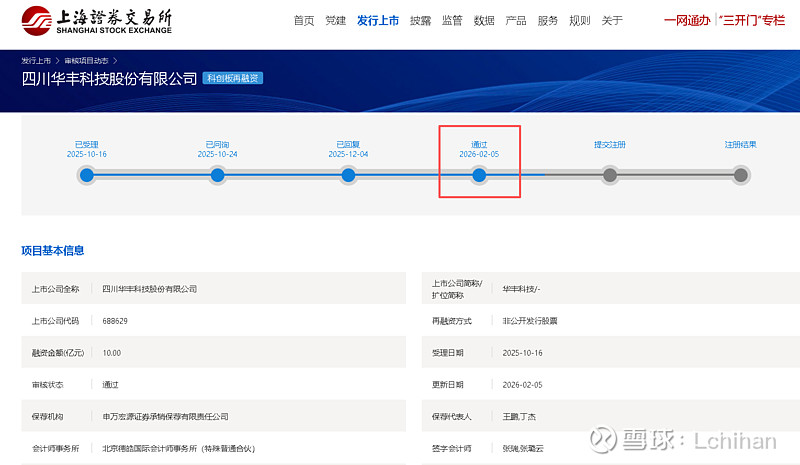Image resolution: width=800 pixels, height=465 pixels.
Task: Click the company code value 688629
Action: tap(115, 321)
